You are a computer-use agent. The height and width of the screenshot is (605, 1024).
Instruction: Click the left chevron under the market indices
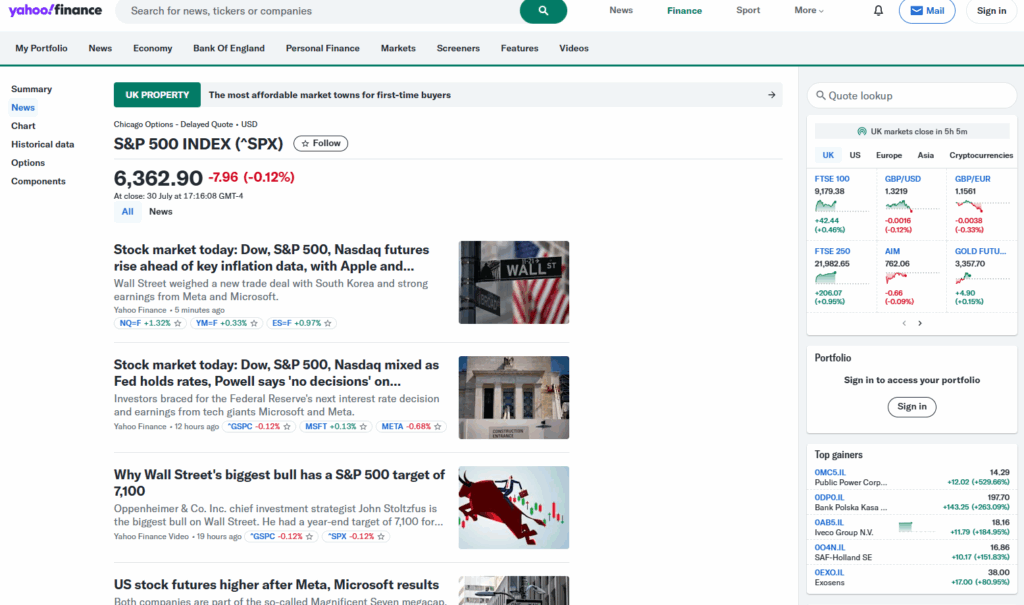pyautogui.click(x=903, y=323)
